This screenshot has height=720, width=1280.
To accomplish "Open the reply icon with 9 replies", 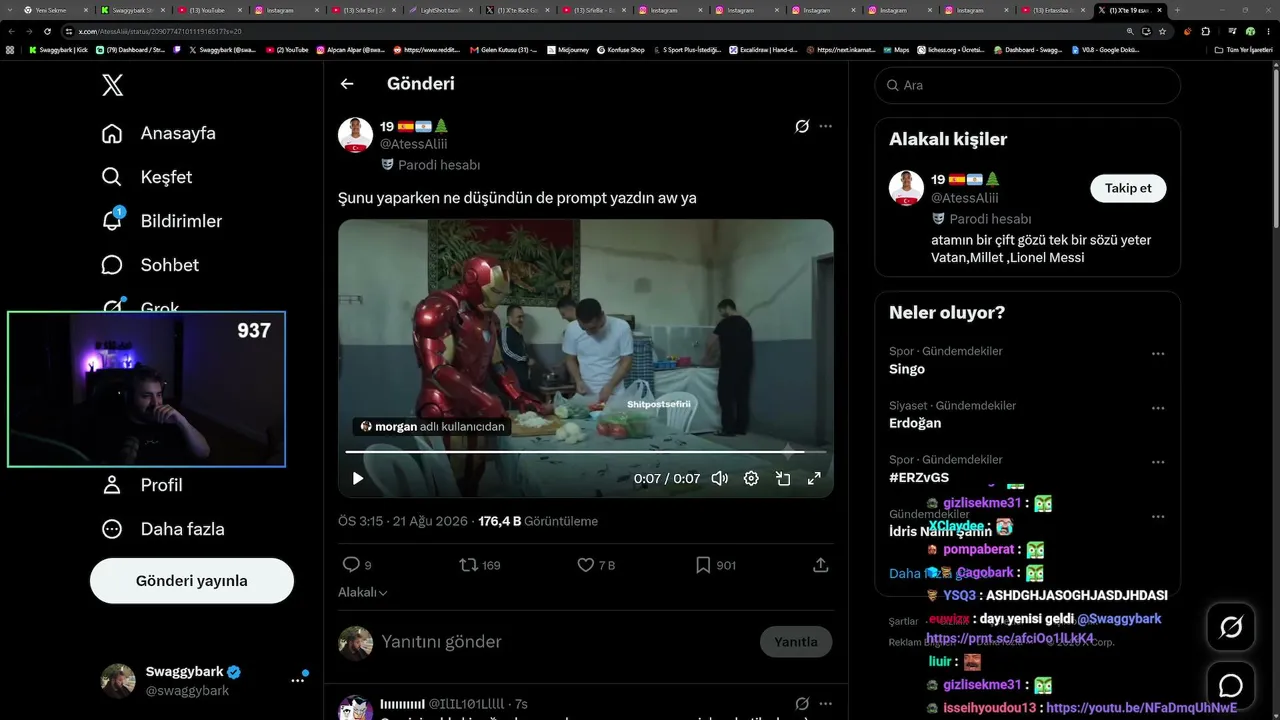I will [357, 565].
